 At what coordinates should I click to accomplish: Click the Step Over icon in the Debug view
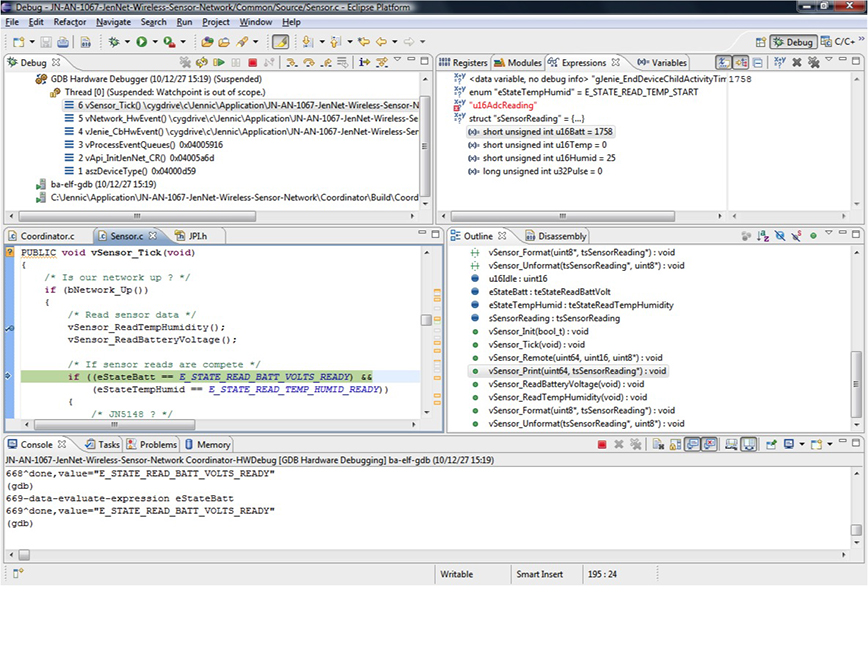(x=309, y=62)
